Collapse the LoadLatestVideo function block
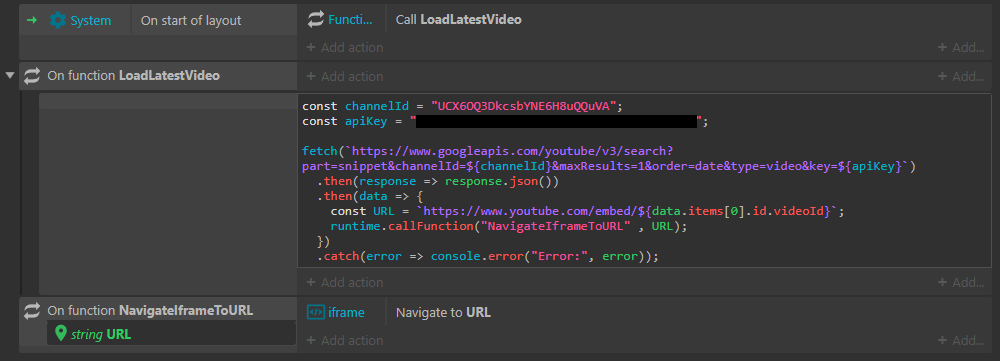Screen dimensions: 1000x361 pyautogui.click(x=10, y=76)
